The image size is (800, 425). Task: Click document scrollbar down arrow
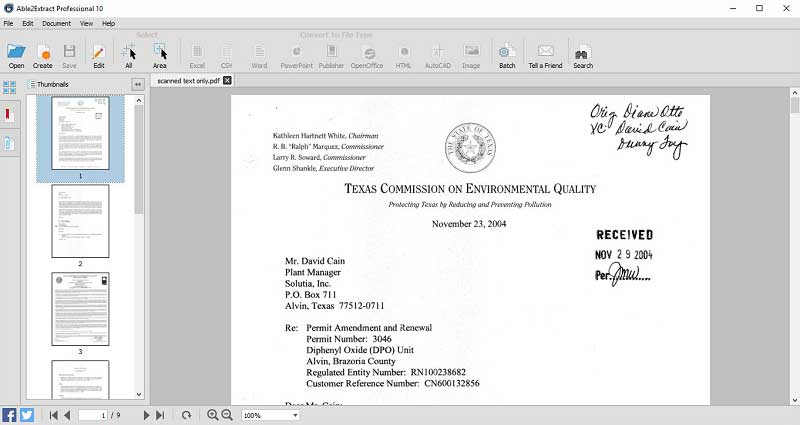tap(794, 401)
